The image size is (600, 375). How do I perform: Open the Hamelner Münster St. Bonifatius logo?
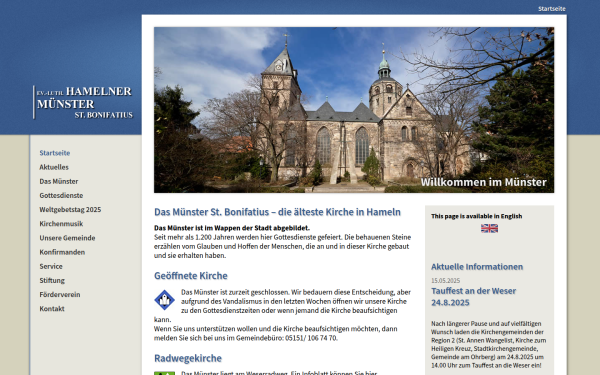pyautogui.click(x=83, y=102)
